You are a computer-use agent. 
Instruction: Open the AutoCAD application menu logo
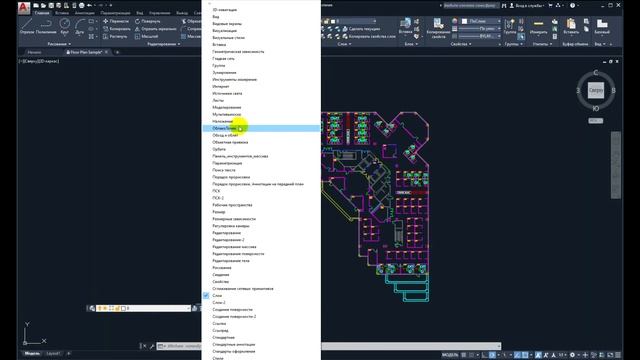[x=24, y=7]
